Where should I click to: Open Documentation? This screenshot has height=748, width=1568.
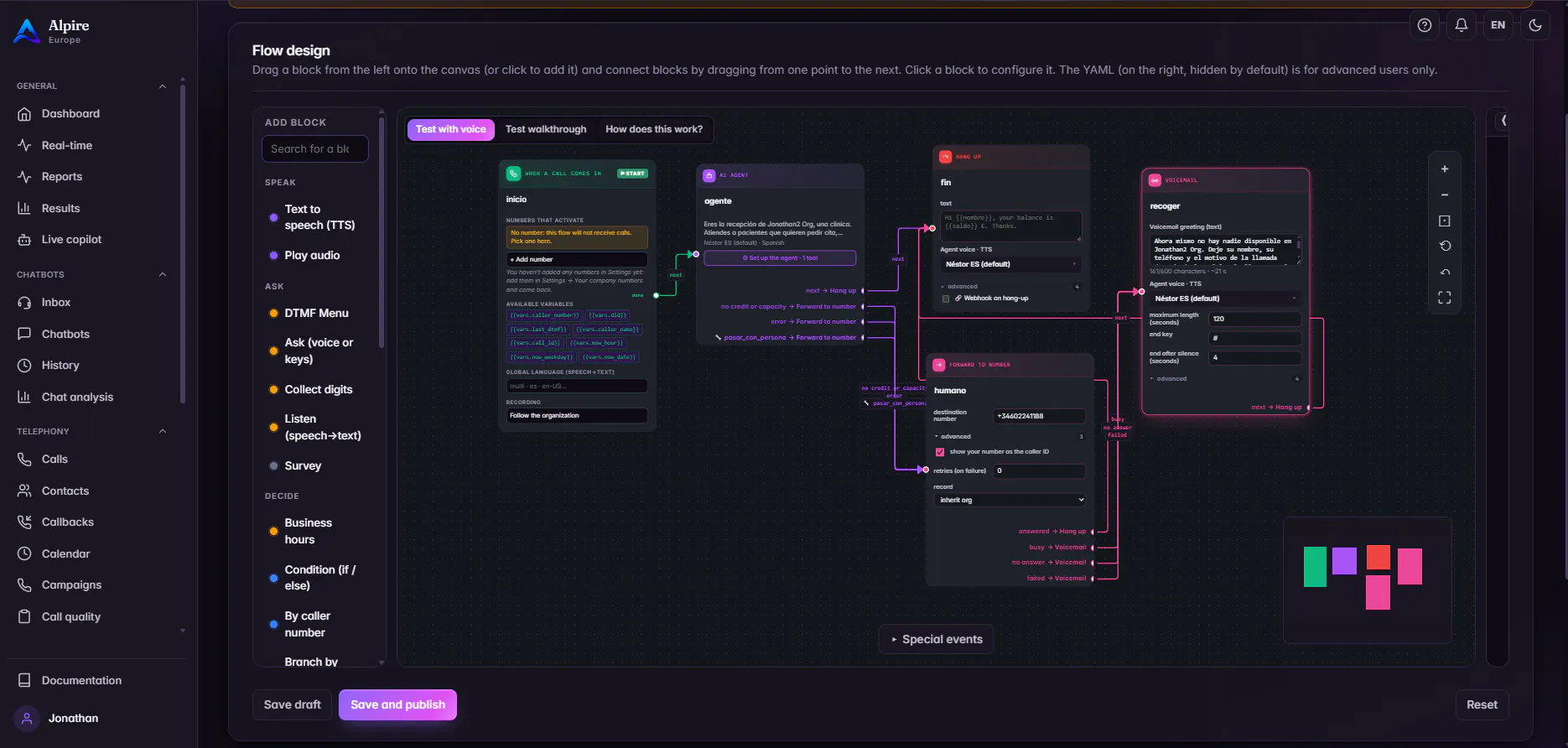(81, 680)
